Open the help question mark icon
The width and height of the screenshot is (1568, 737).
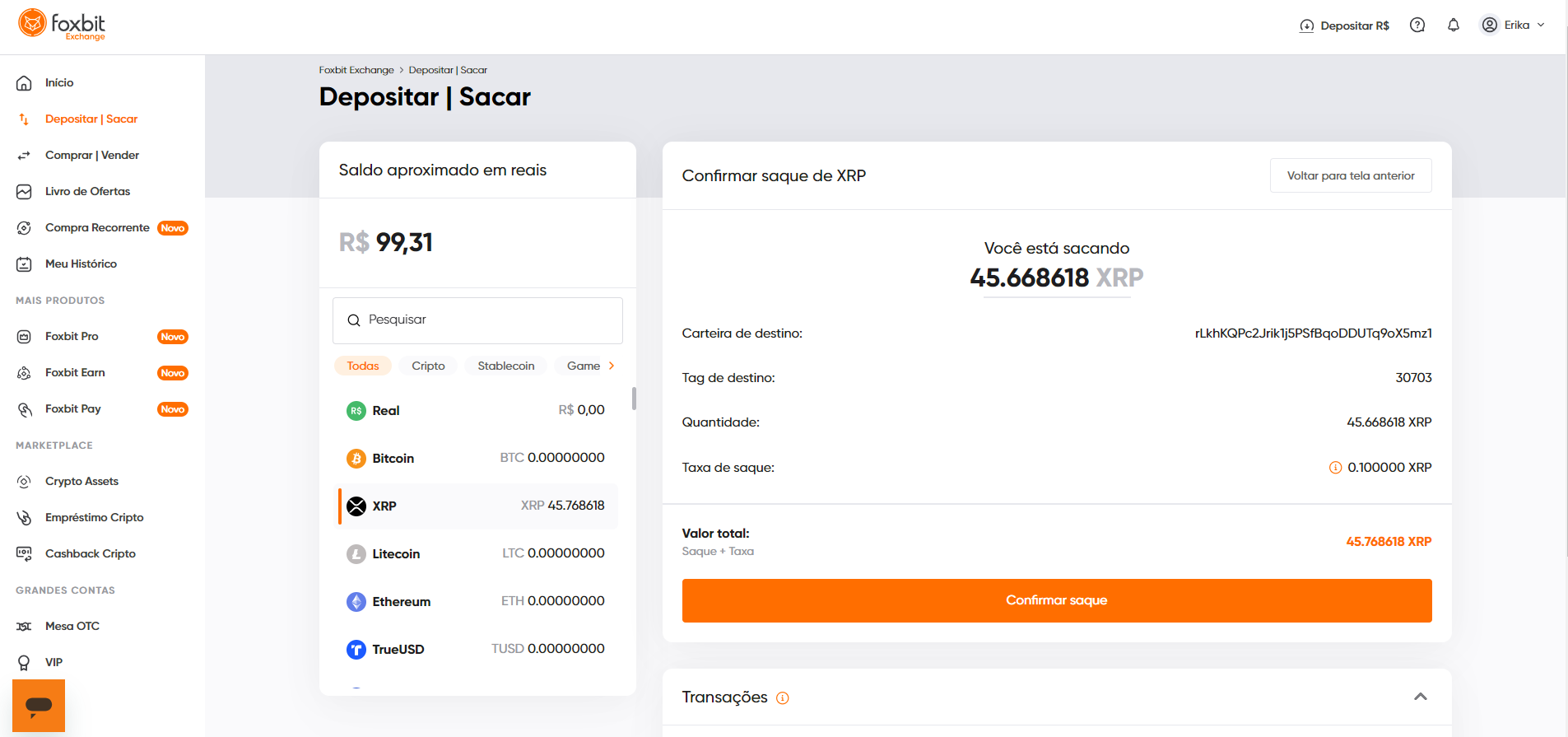pyautogui.click(x=1417, y=26)
